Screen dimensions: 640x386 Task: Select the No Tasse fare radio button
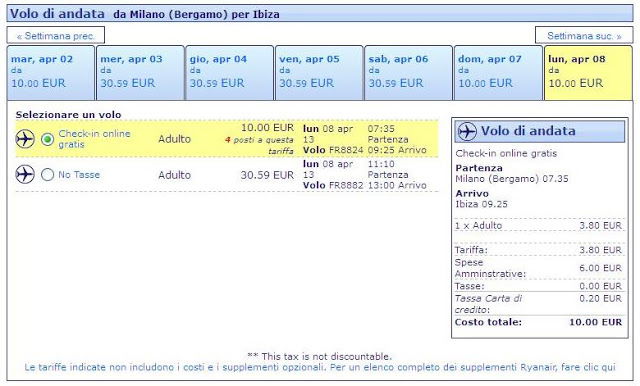[47, 175]
